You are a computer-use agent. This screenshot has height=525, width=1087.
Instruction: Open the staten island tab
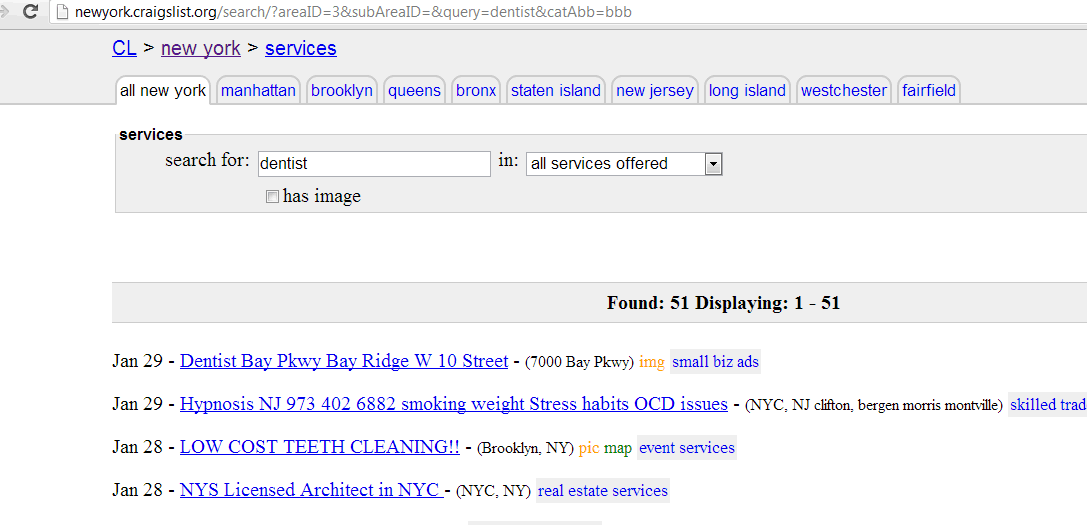coord(555,90)
